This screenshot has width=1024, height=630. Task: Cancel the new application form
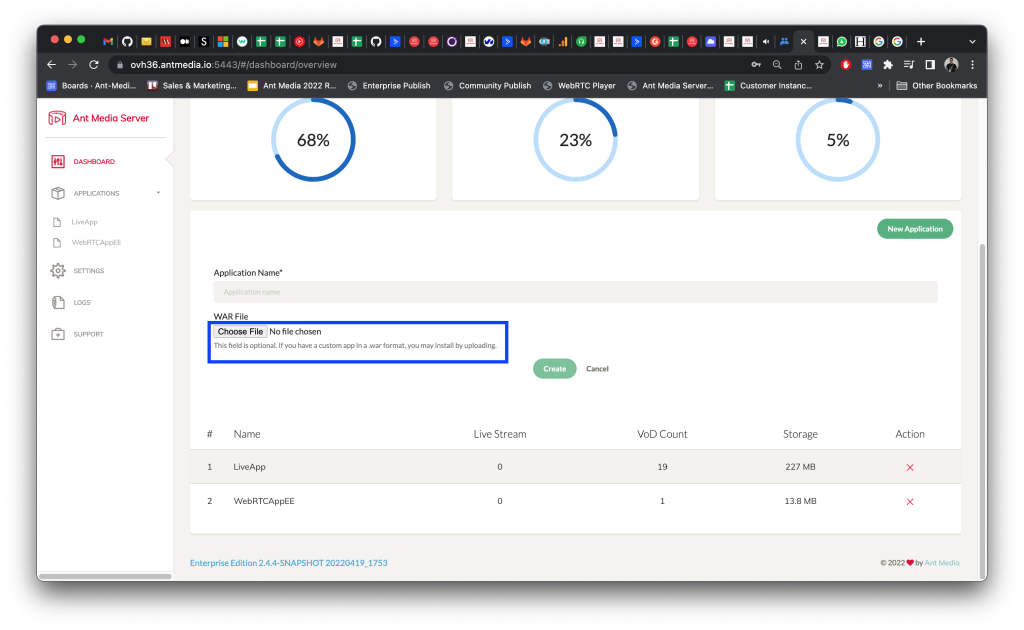597,369
